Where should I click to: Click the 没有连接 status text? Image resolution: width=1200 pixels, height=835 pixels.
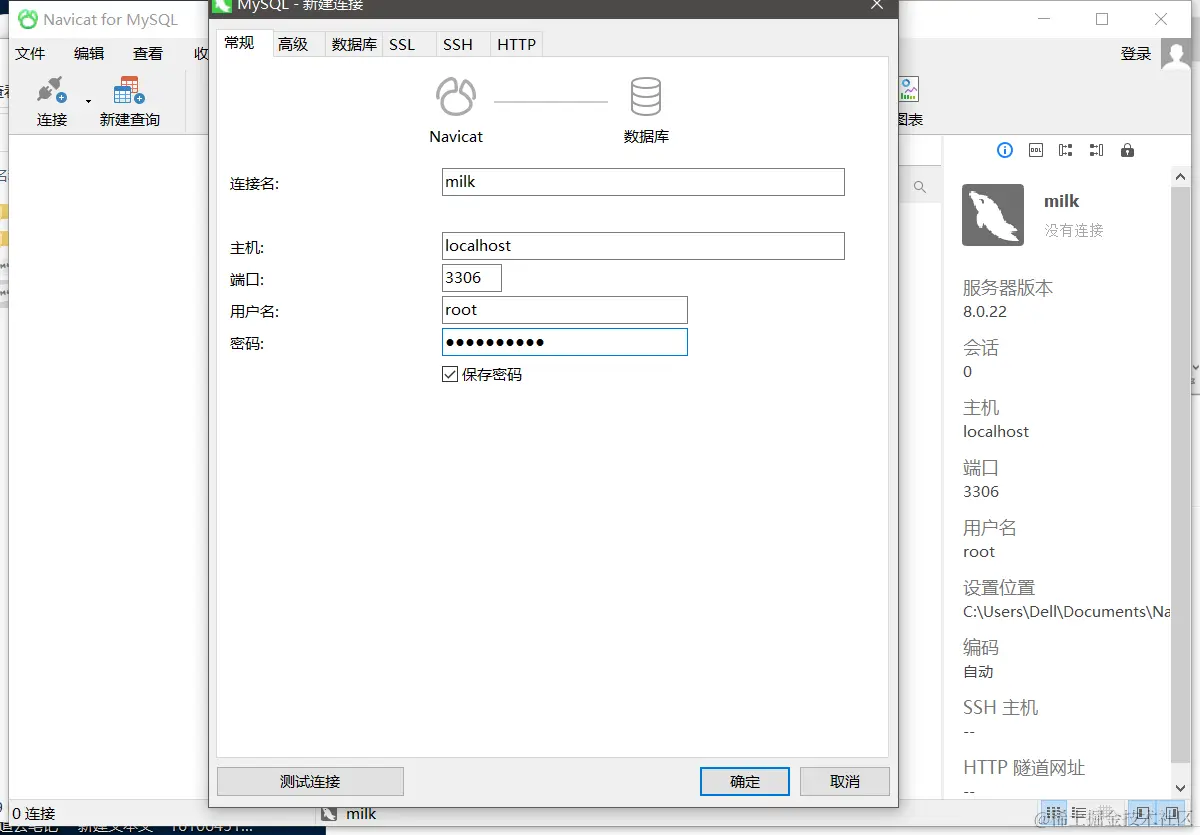[x=1074, y=230]
